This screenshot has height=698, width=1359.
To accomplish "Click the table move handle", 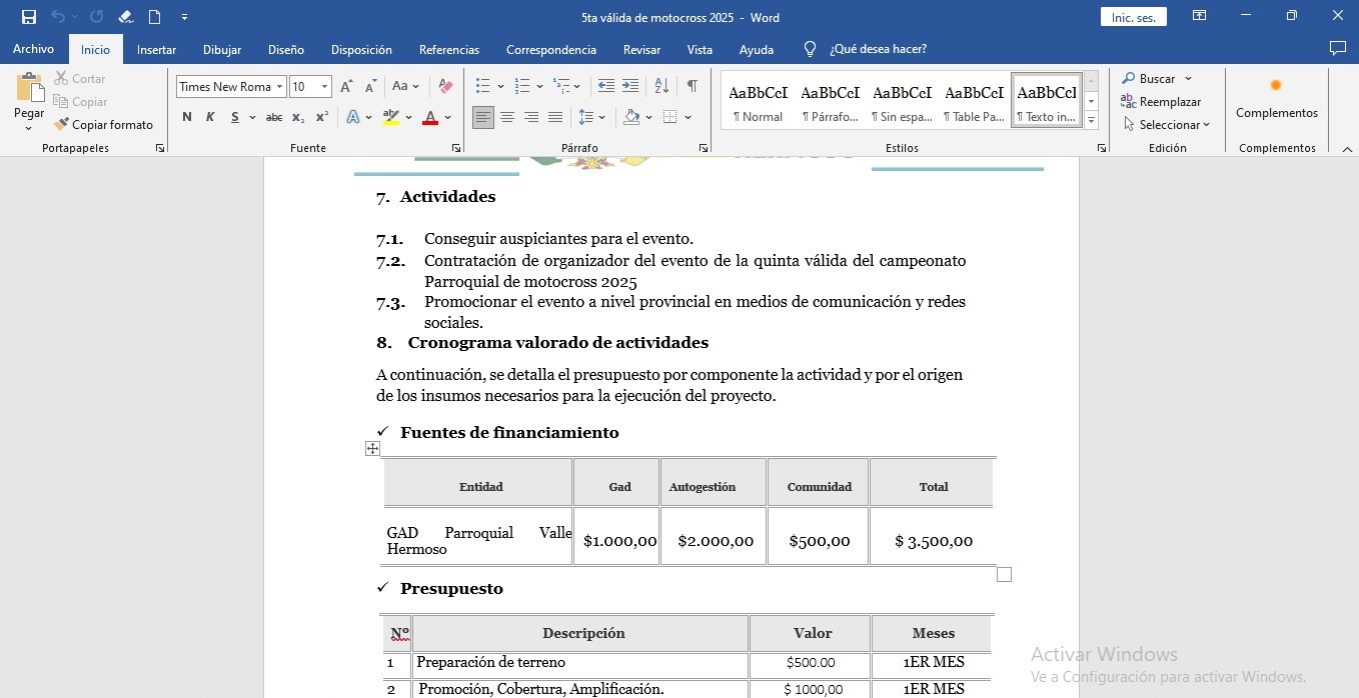I will (373, 449).
